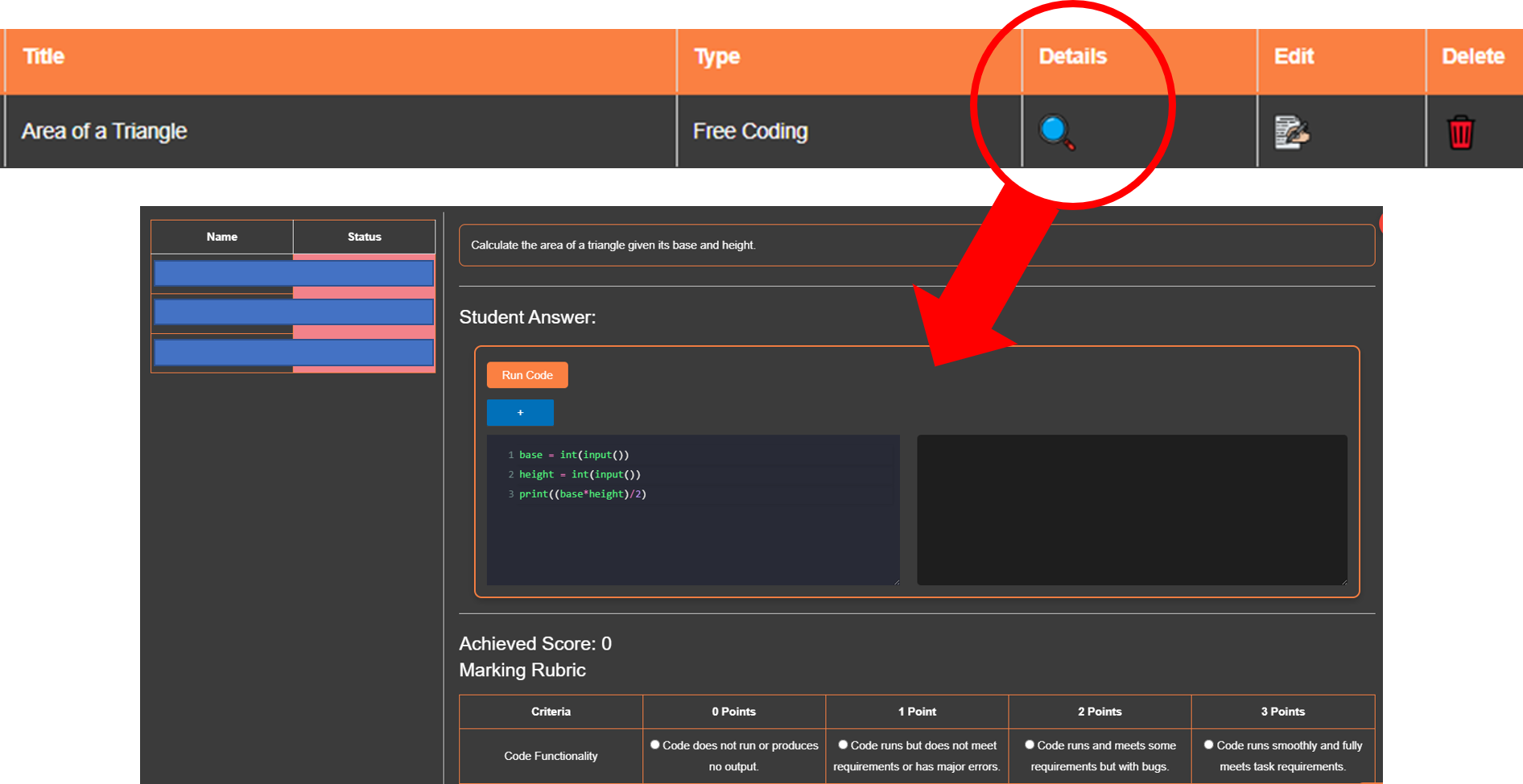This screenshot has width=1523, height=784.
Task: Click the Name column header
Action: 221,237
